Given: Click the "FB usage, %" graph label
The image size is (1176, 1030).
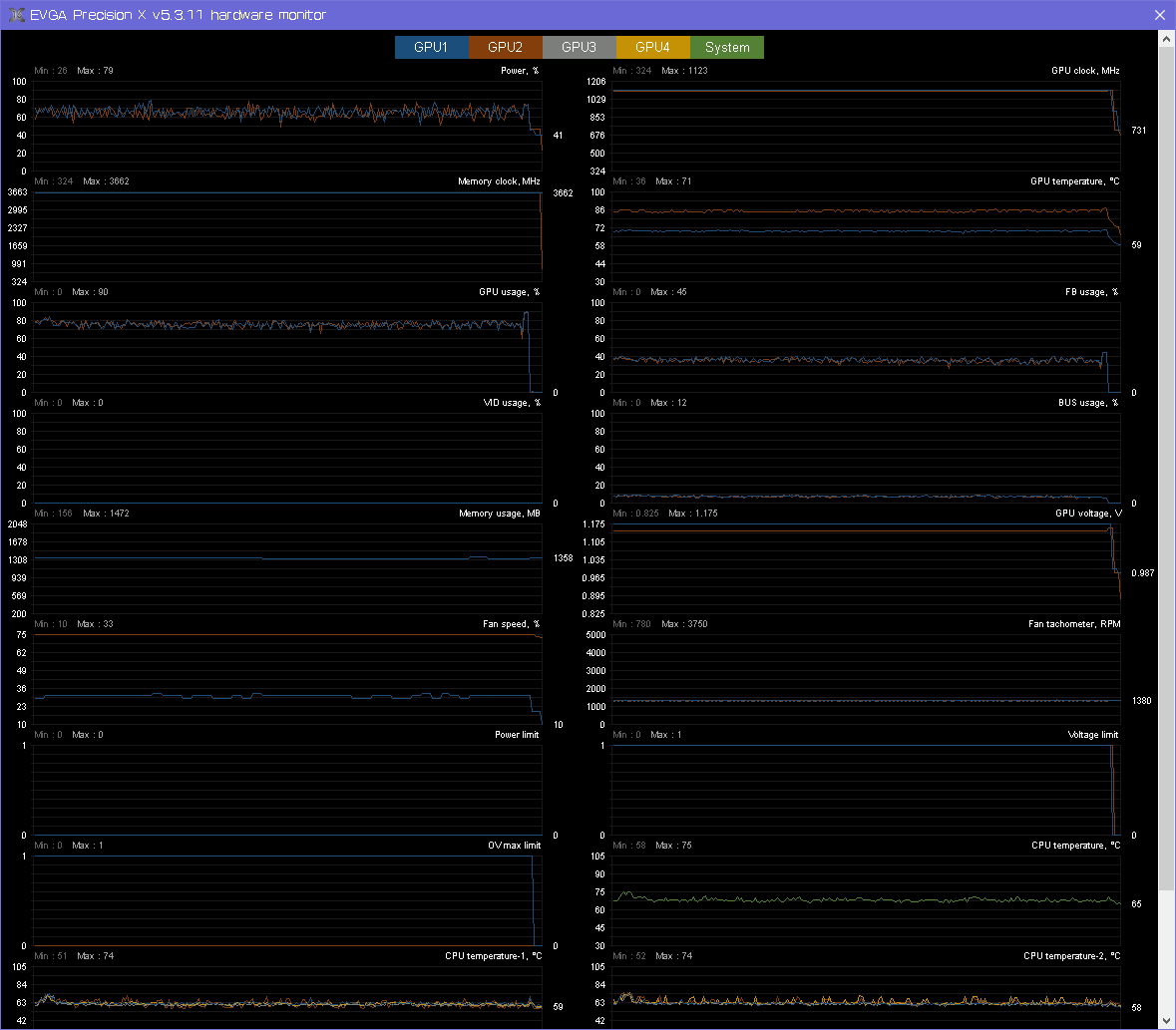Looking at the screenshot, I should click(1092, 292).
